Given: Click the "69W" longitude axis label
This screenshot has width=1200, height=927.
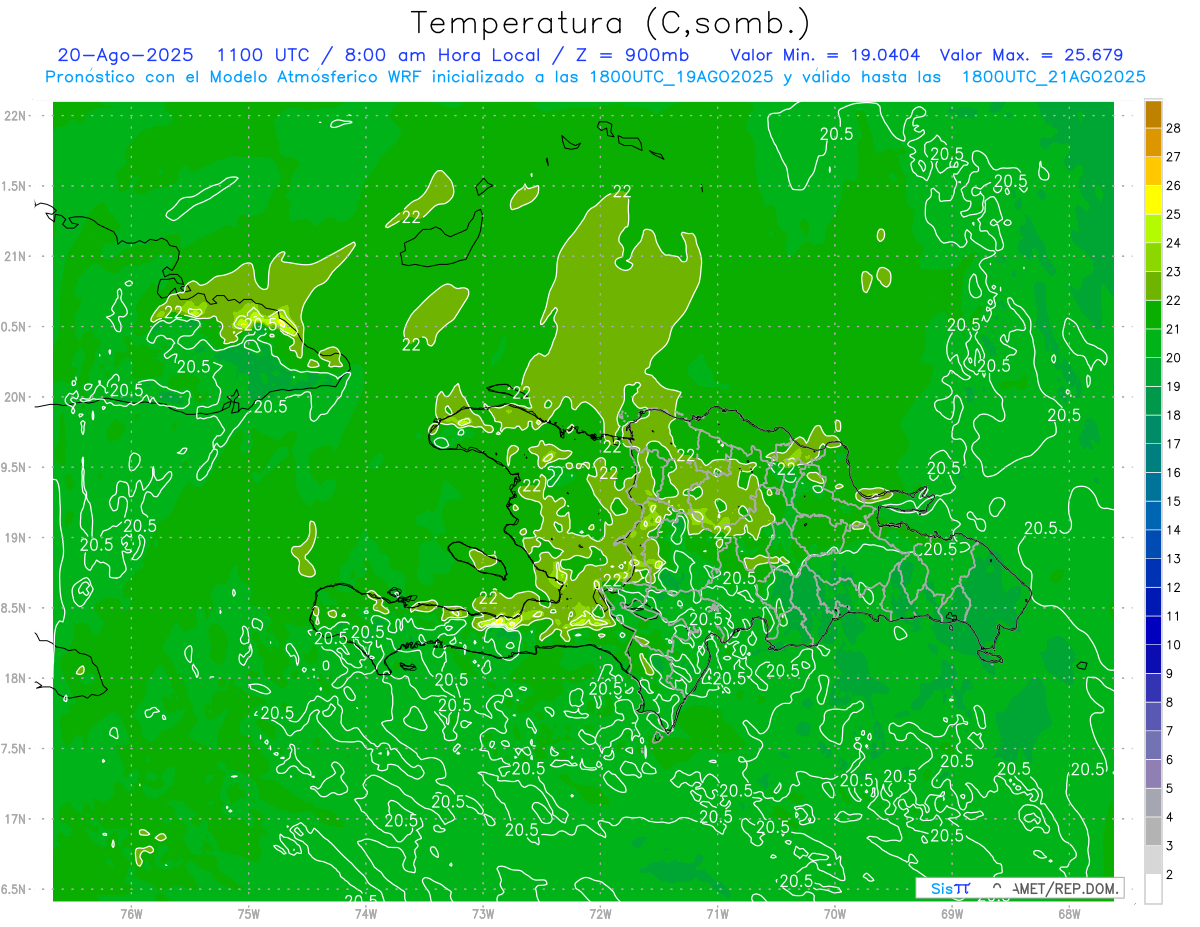Looking at the screenshot, I should [952, 913].
